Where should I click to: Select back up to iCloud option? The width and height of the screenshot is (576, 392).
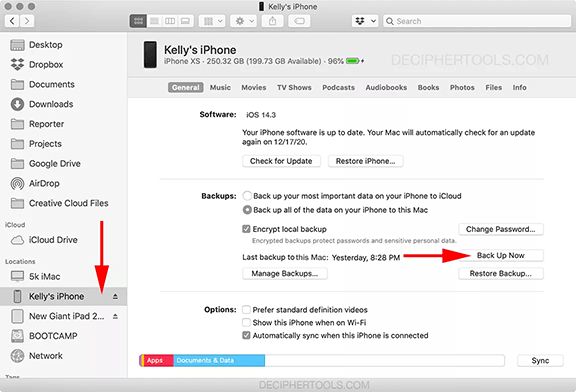pyautogui.click(x=247, y=196)
